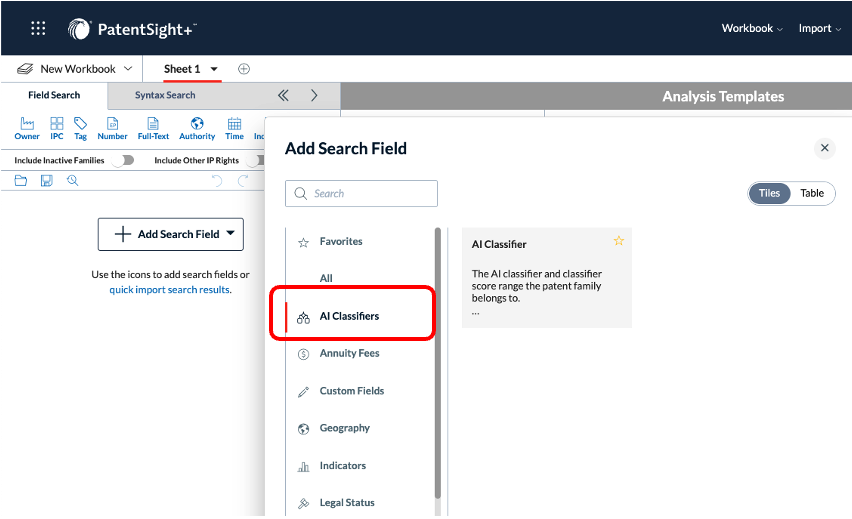Open the AI Classifier tile

click(547, 278)
